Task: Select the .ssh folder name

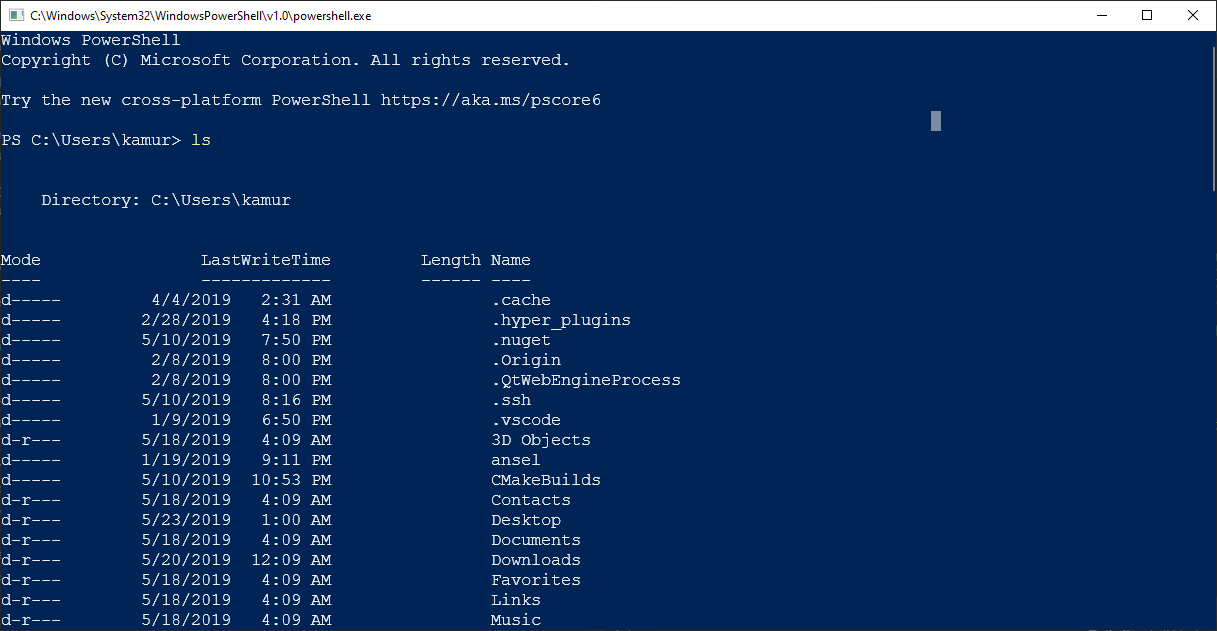Action: (x=511, y=399)
